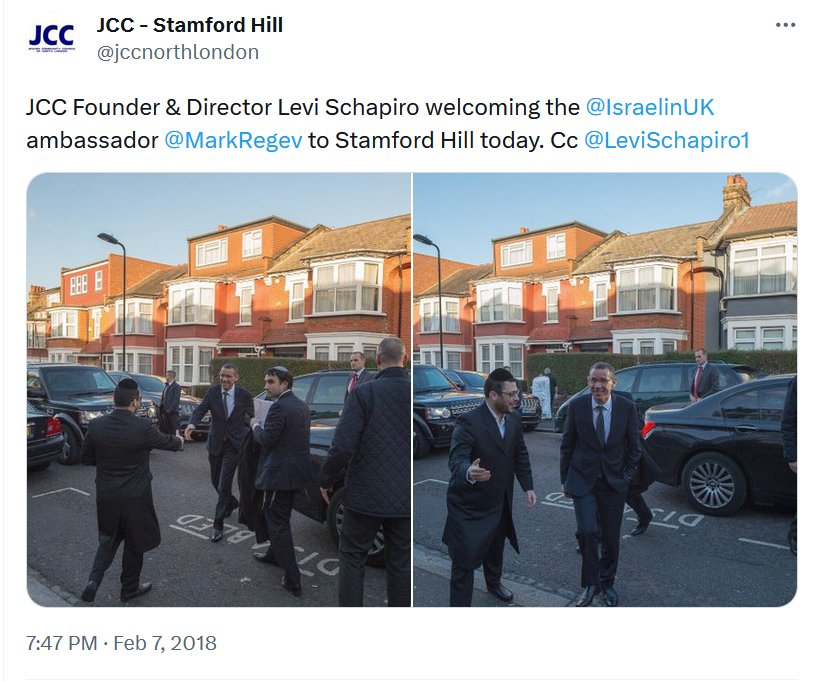Click the 7:47 PM · Feb 7, 2018 timestamp
Viewport: 815px width, 681px height.
click(x=121, y=643)
